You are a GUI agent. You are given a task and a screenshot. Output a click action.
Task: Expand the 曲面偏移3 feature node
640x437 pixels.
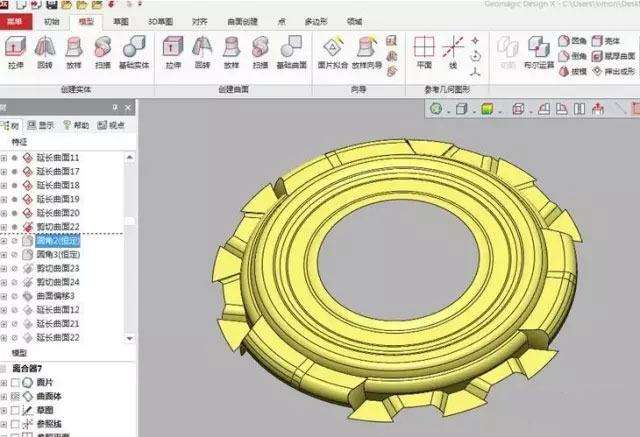point(4,297)
